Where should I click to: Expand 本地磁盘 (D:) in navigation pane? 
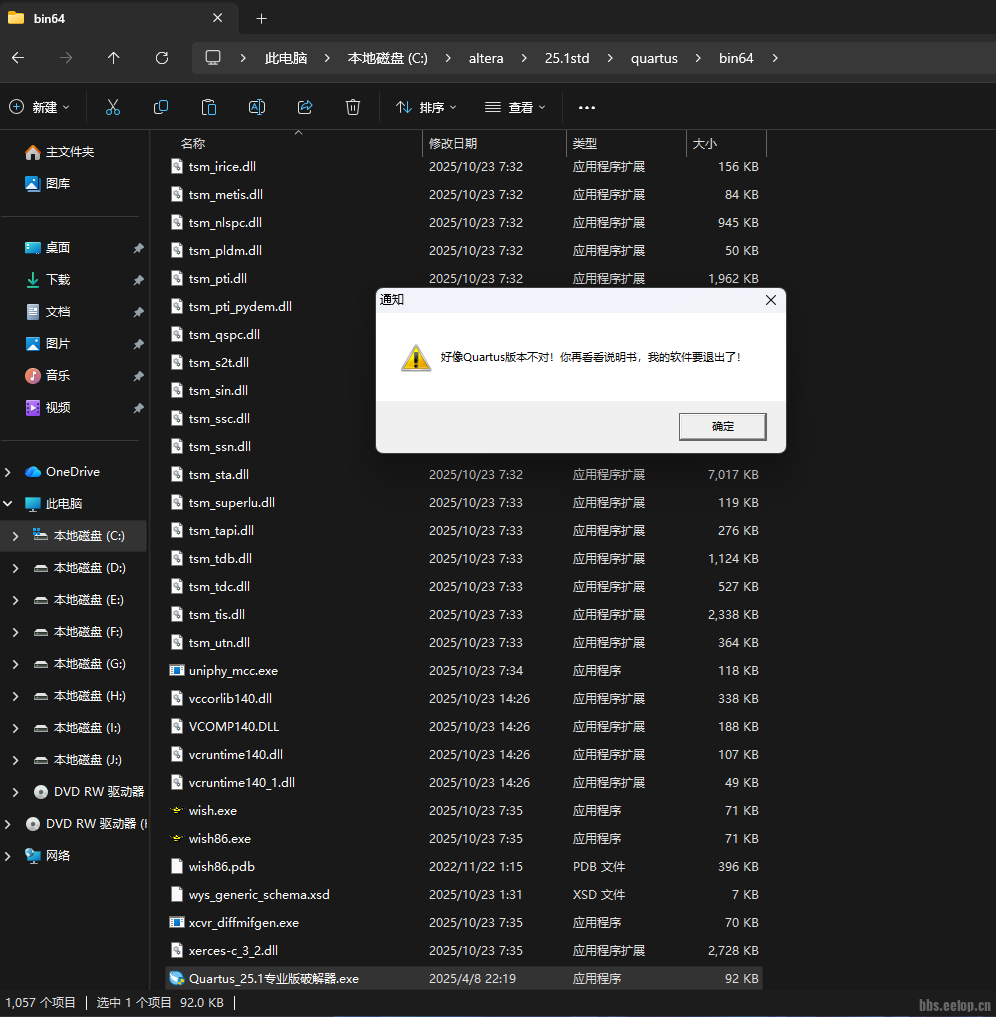click(x=15, y=568)
